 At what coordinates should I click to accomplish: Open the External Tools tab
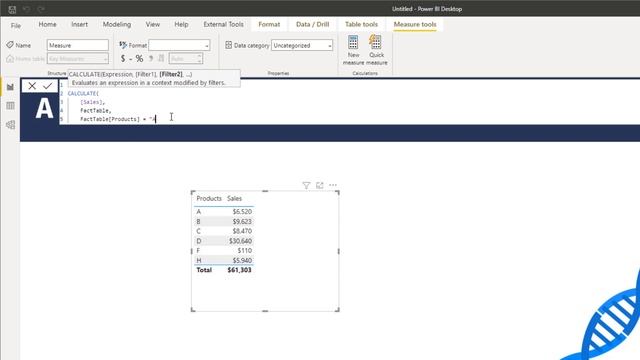[223, 24]
